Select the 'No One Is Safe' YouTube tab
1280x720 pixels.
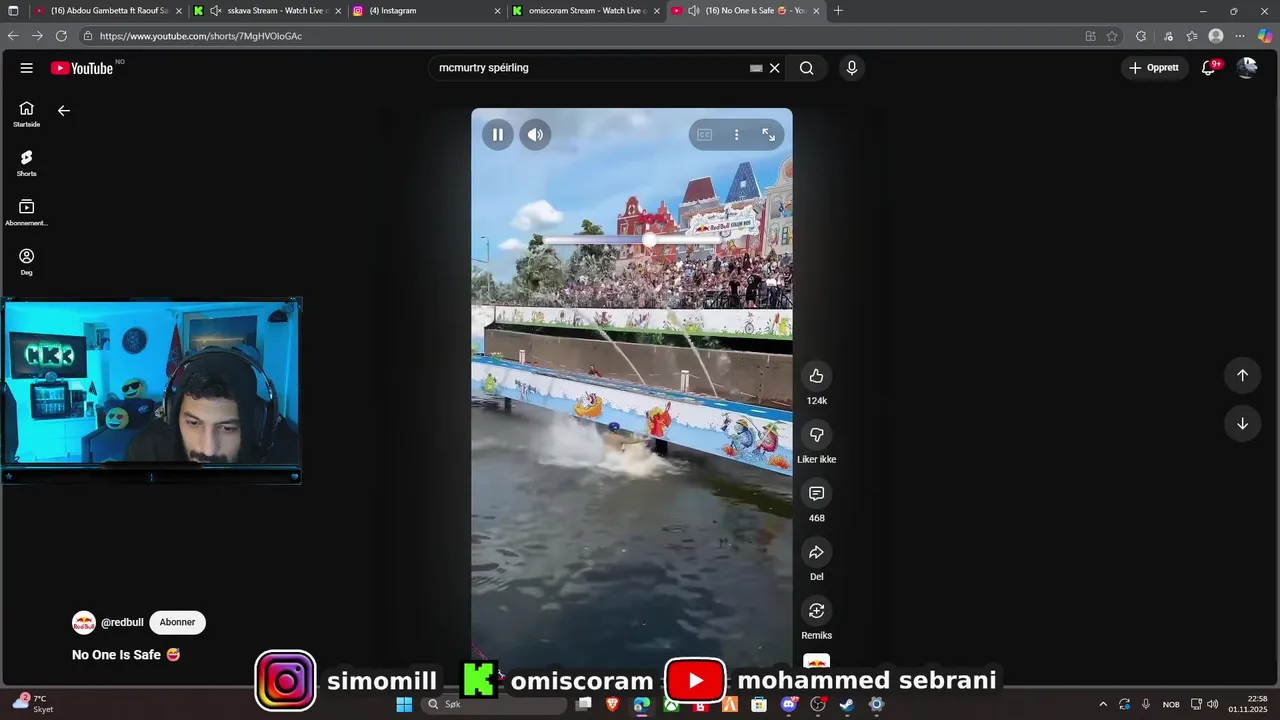coord(745,11)
